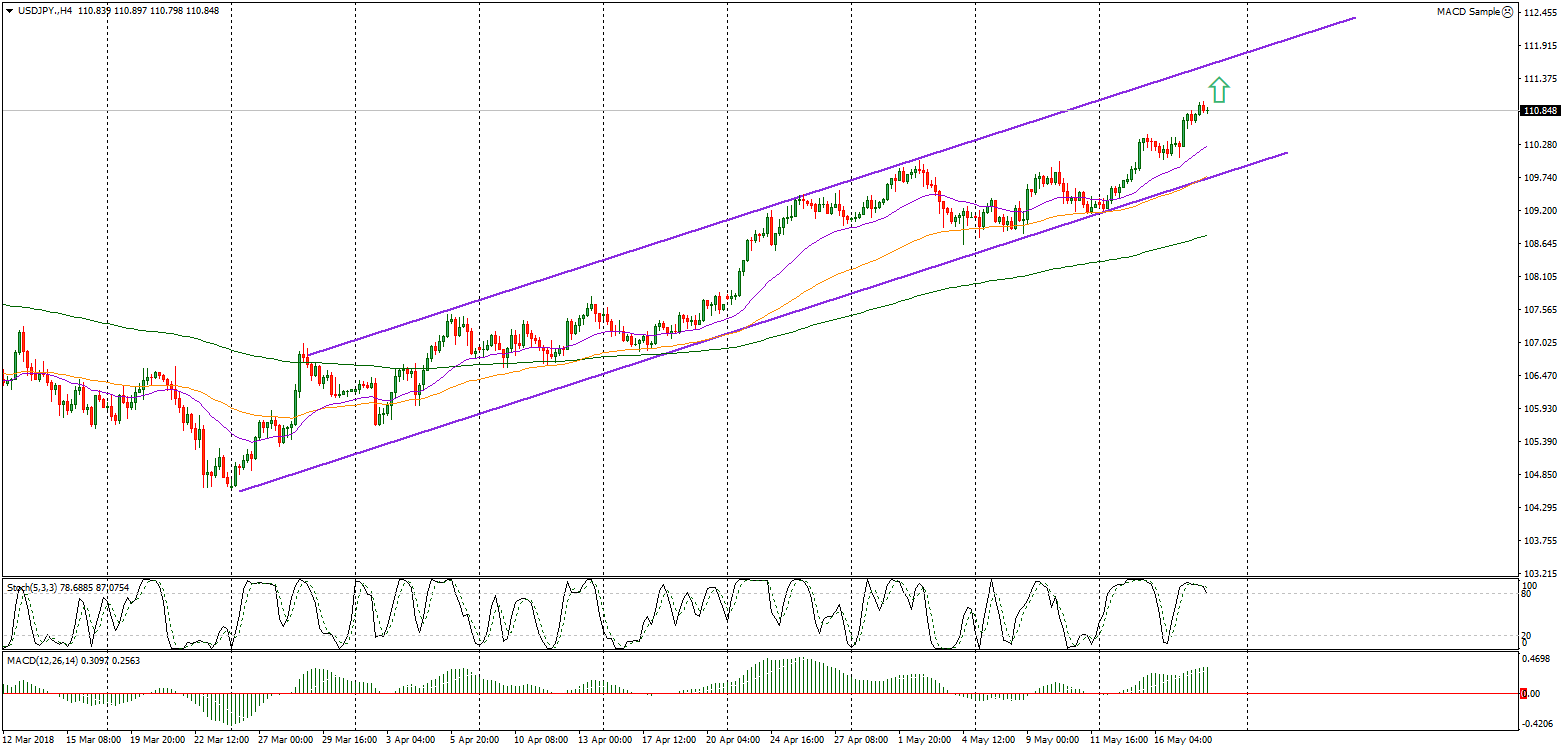This screenshot has width=1561, height=751.
Task: Click the 80 level on Stochastic scale
Action: pos(1527,593)
